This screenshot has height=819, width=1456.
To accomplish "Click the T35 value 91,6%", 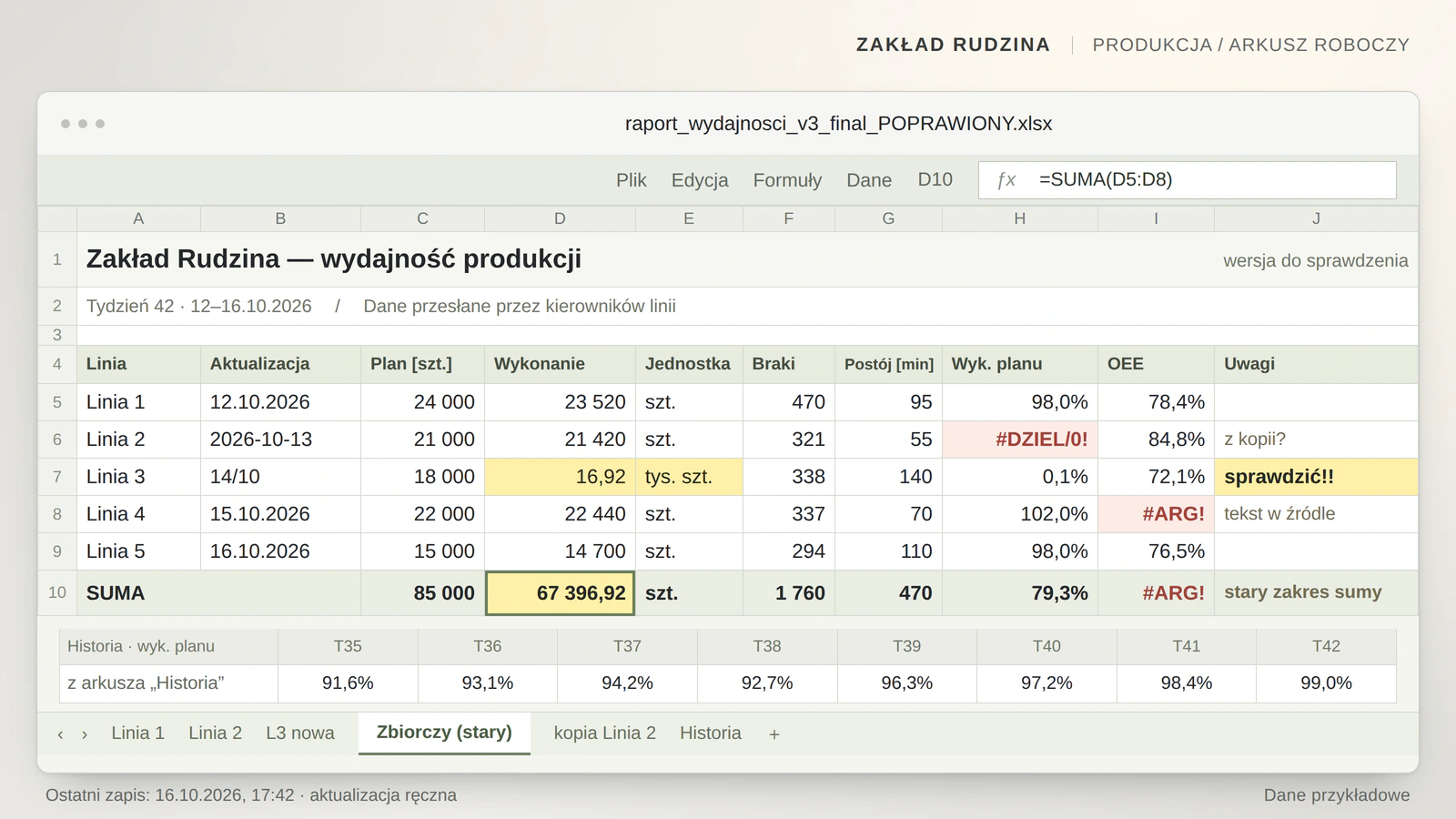I will point(348,683).
